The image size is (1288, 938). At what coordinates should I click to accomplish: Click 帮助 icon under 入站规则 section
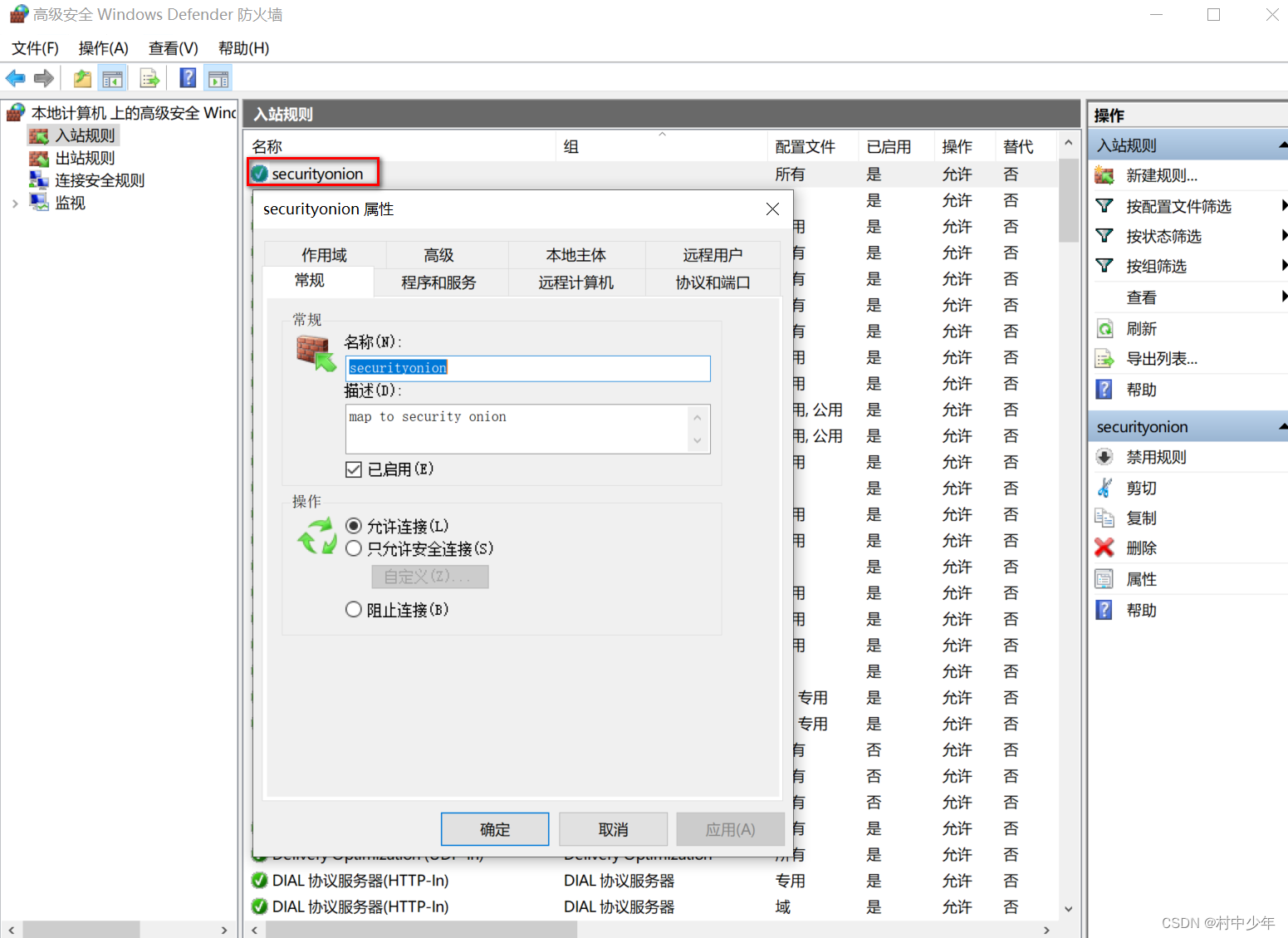pos(1104,390)
